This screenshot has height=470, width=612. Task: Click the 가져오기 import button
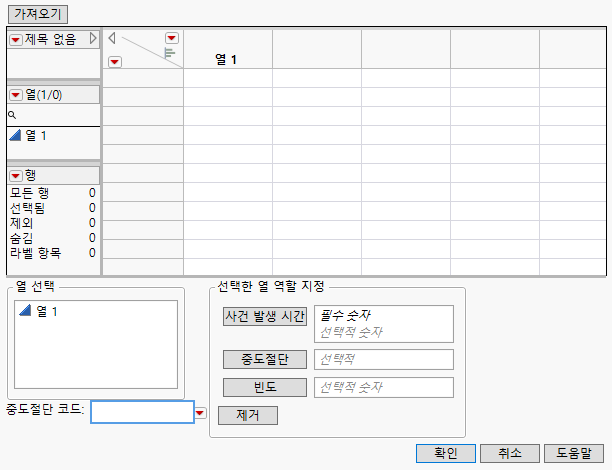(38, 14)
